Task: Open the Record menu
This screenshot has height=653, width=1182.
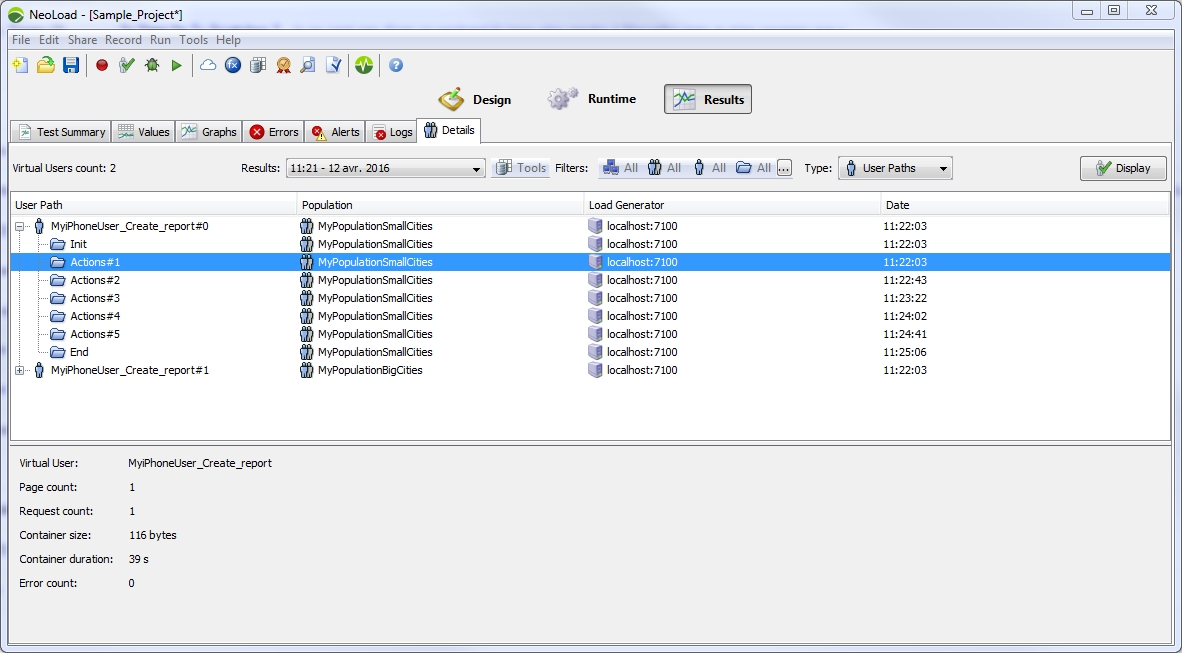Action: (123, 40)
